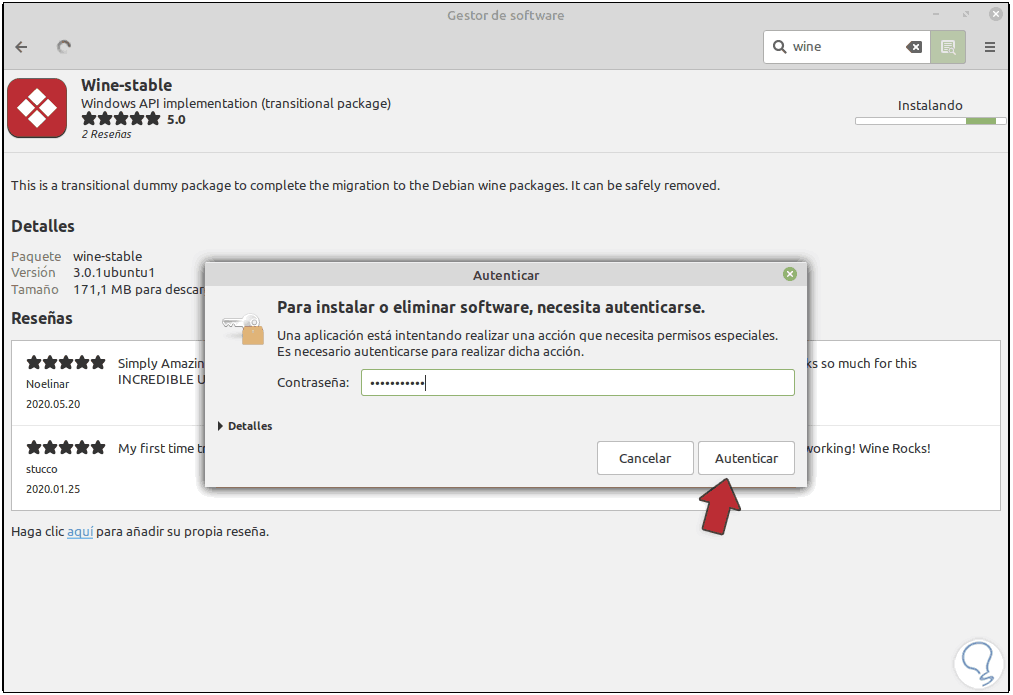Click stucco's five-star rating
Viewport: 1013px width, 695px height.
pos(65,448)
